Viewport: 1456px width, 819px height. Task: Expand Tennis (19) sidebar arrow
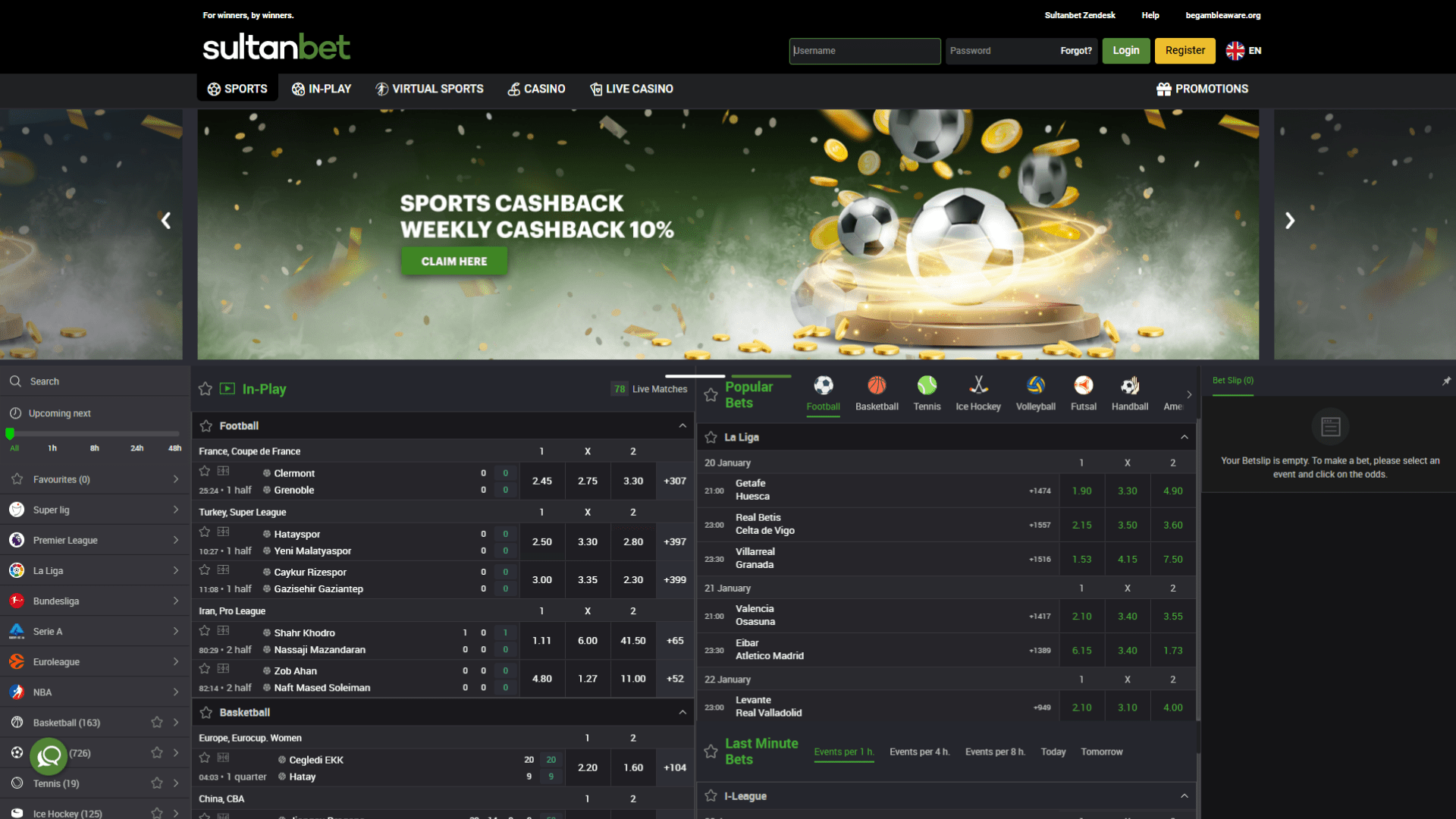click(176, 783)
